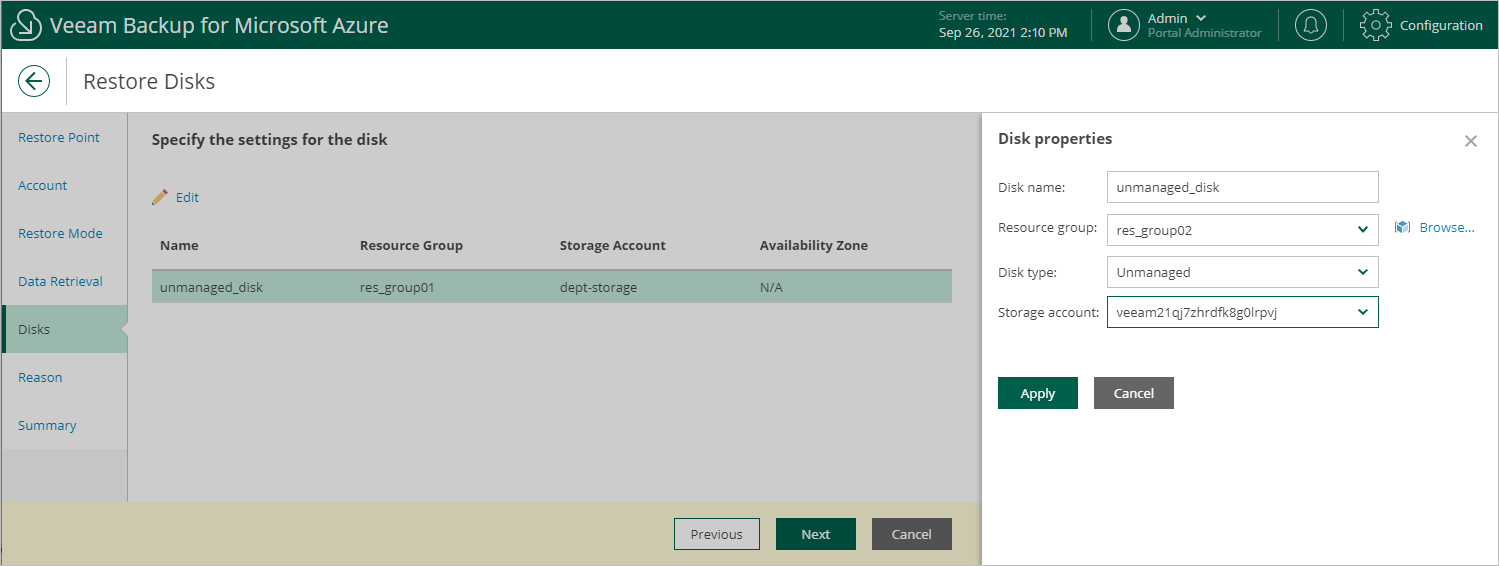Click the Configuration gear icon
The height and width of the screenshot is (566, 1499).
pos(1376,25)
